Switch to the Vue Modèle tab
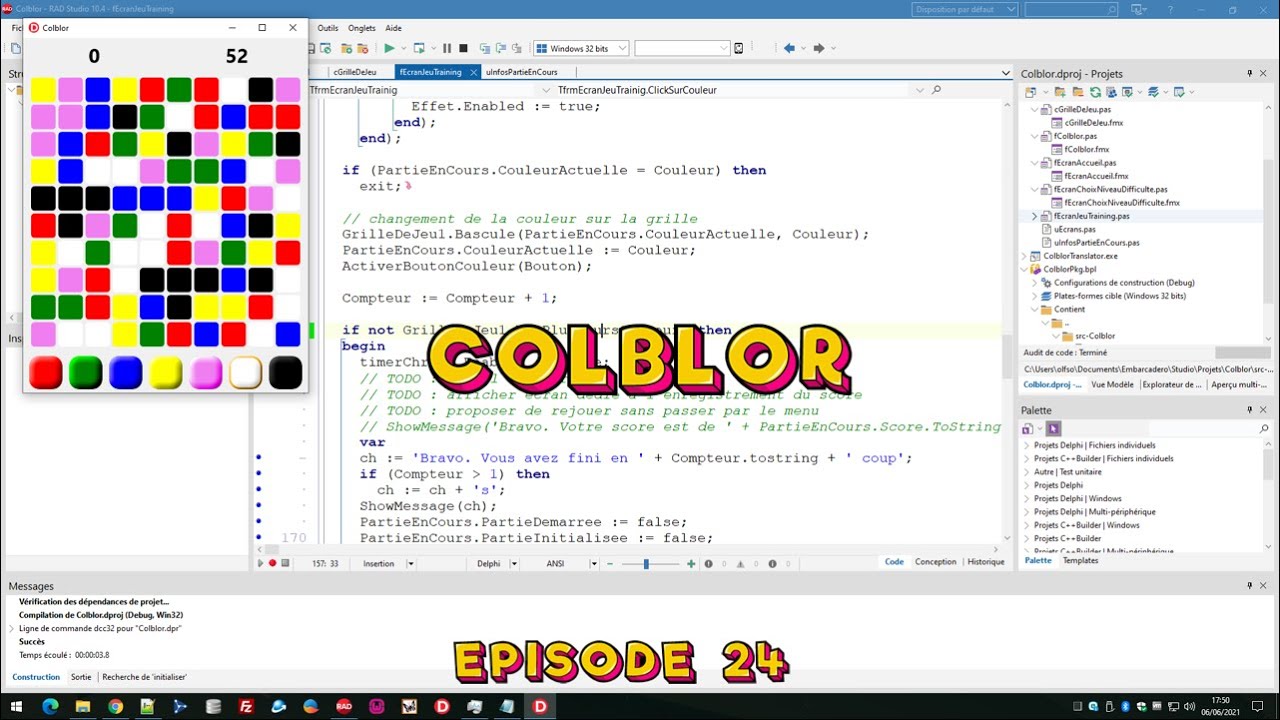The image size is (1280, 720). 1112,384
